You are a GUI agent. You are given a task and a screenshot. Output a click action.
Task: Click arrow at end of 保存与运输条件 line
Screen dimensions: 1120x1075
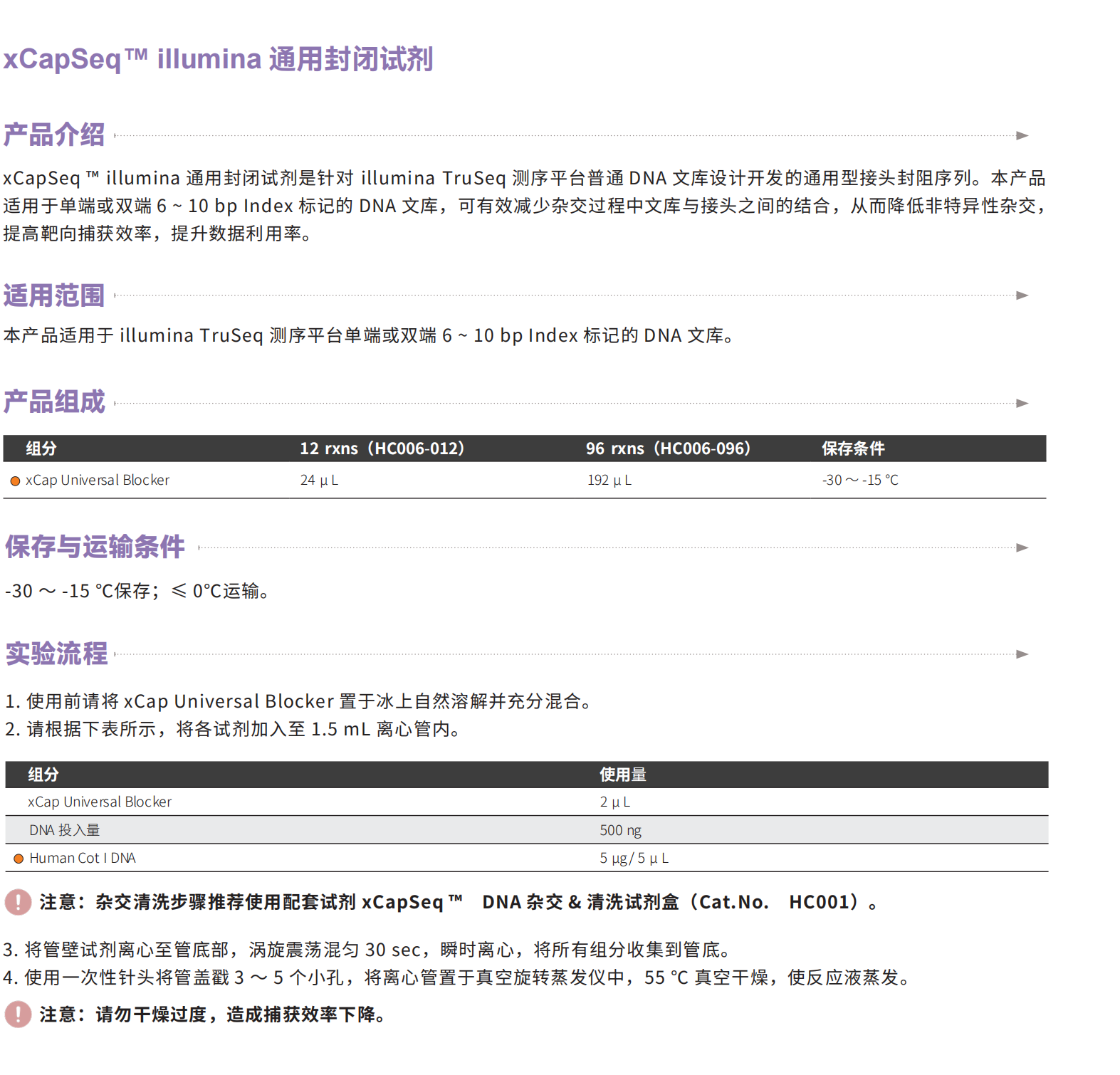1022,547
